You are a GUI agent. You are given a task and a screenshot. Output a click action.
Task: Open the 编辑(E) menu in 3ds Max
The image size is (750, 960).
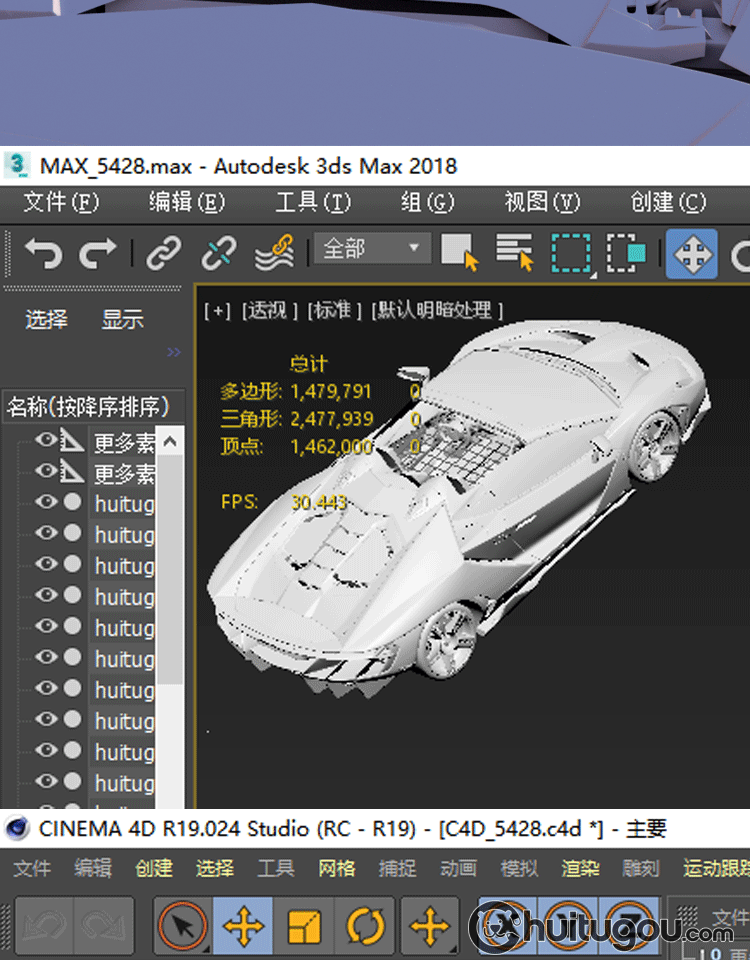click(x=187, y=202)
